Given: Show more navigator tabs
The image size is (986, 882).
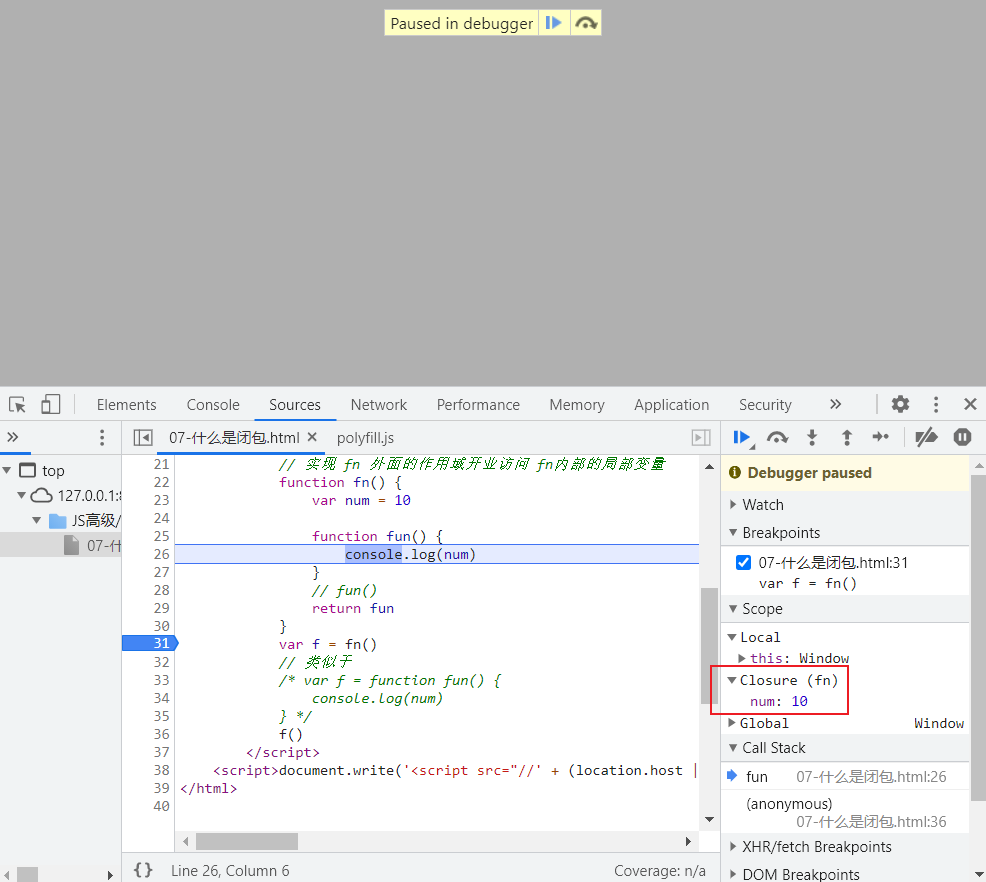Looking at the screenshot, I should [x=13, y=437].
